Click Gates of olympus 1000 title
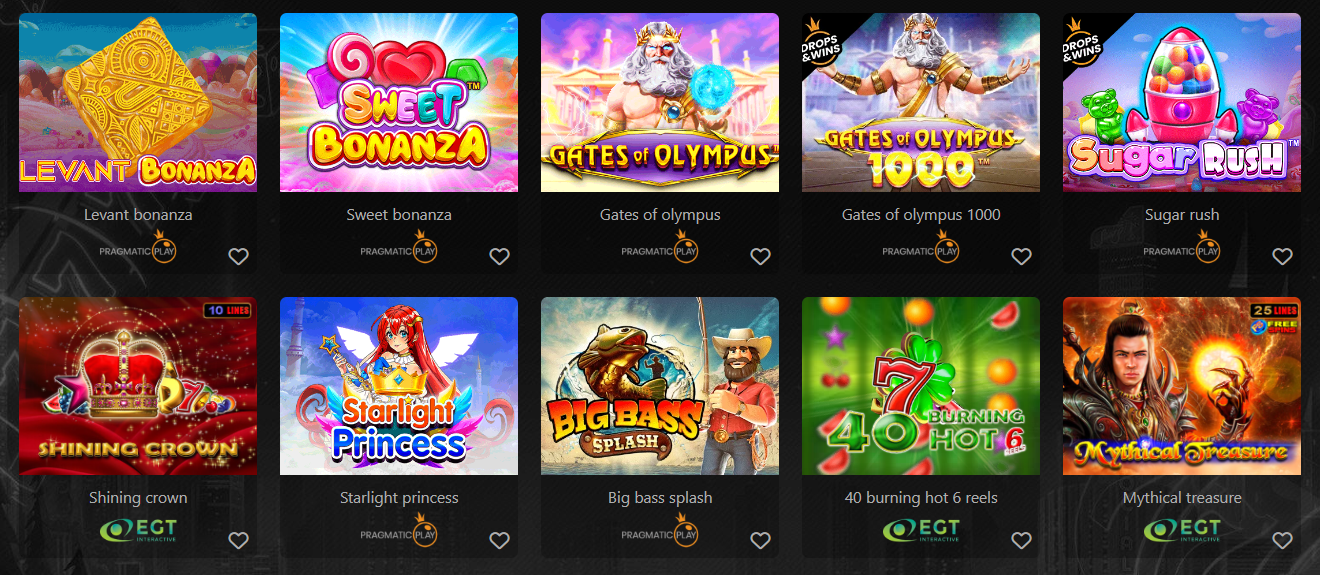 coord(921,214)
